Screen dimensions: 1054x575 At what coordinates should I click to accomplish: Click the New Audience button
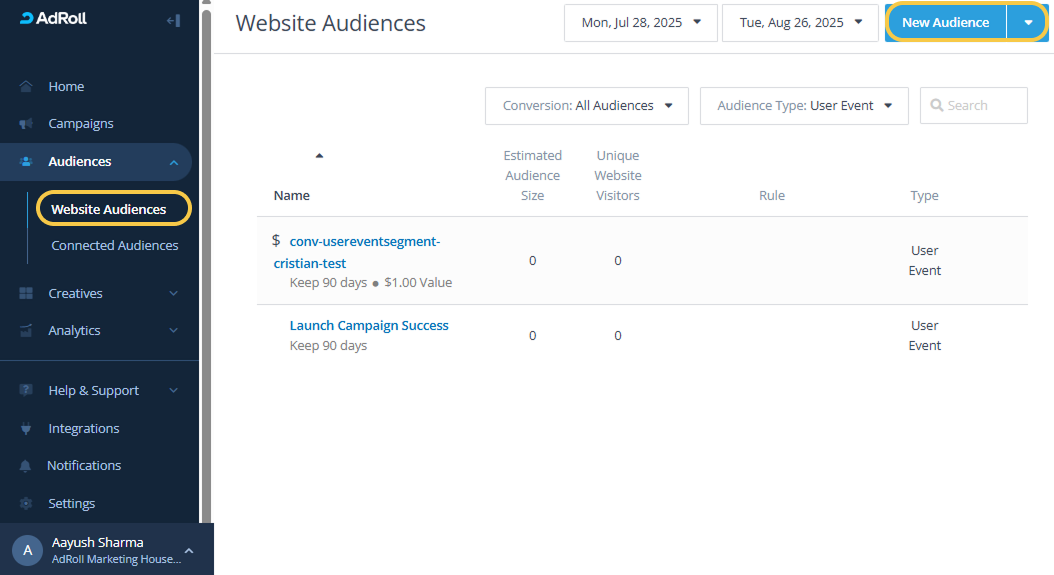pos(945,23)
